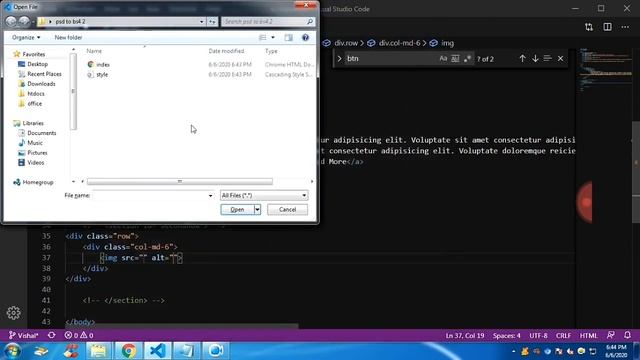This screenshot has width=640, height=360.
Task: Toggle match case in find widget
Action: [443, 59]
